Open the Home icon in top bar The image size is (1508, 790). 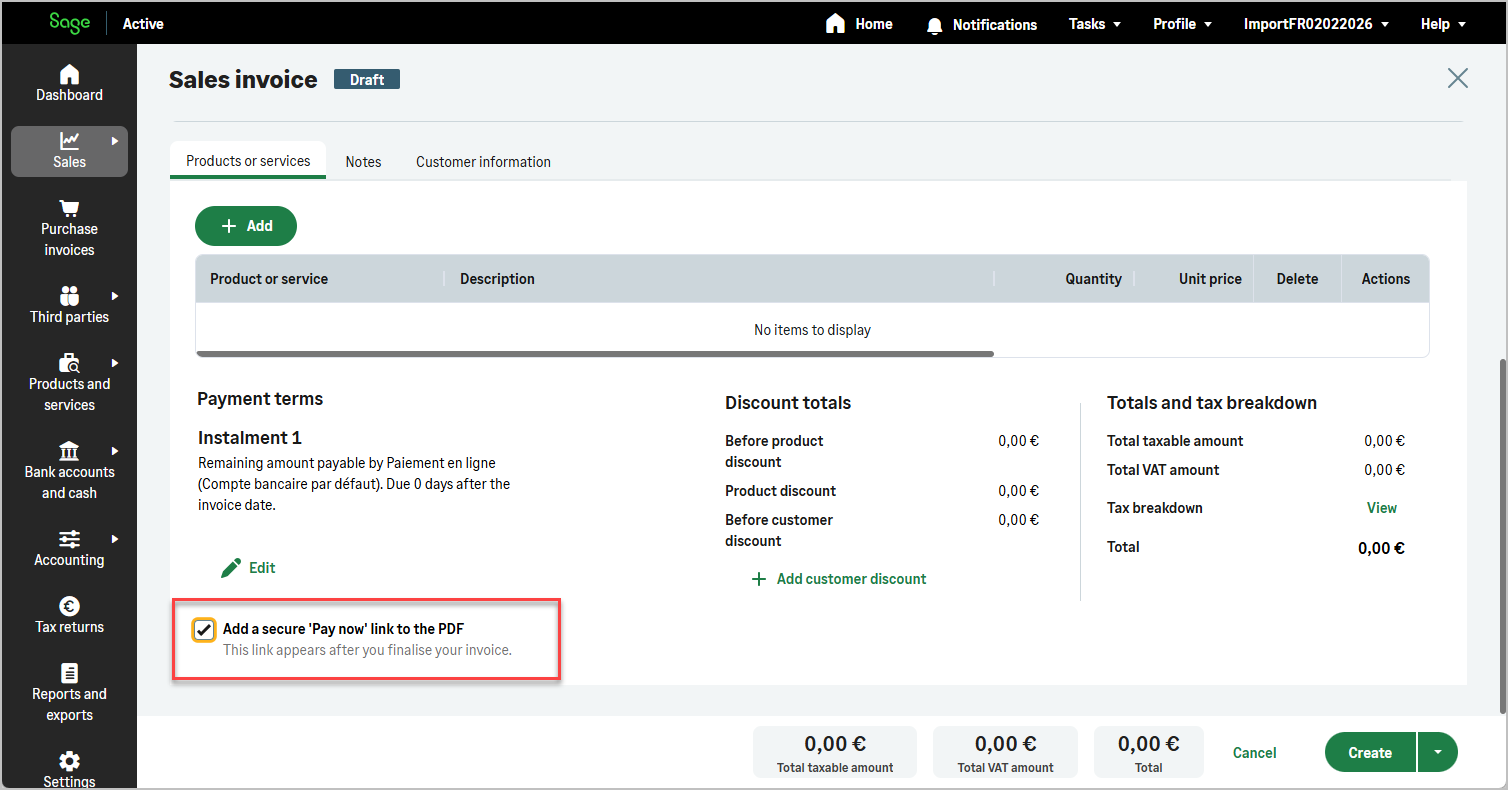[x=835, y=23]
